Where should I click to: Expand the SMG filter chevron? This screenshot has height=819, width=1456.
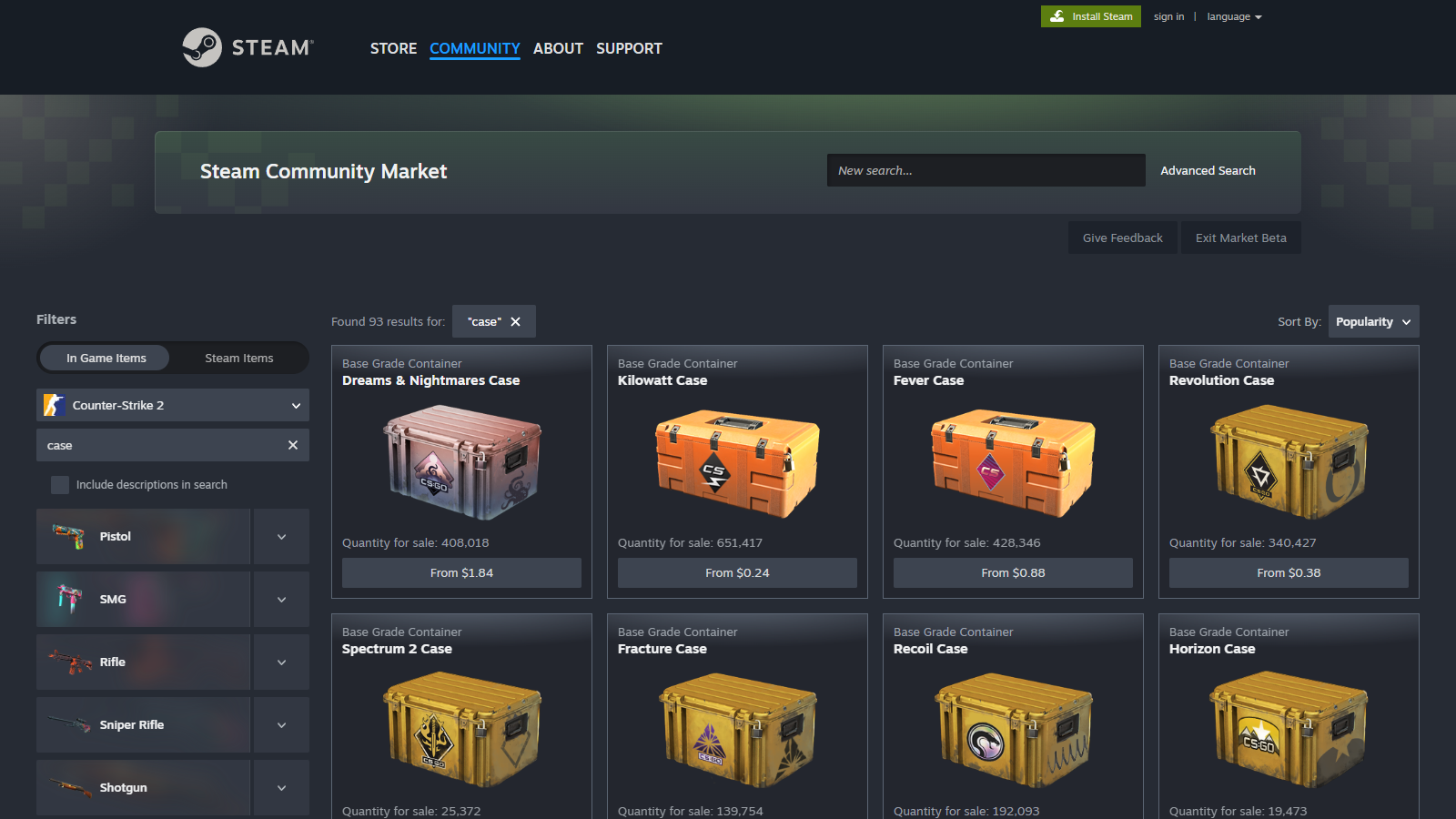pos(281,599)
